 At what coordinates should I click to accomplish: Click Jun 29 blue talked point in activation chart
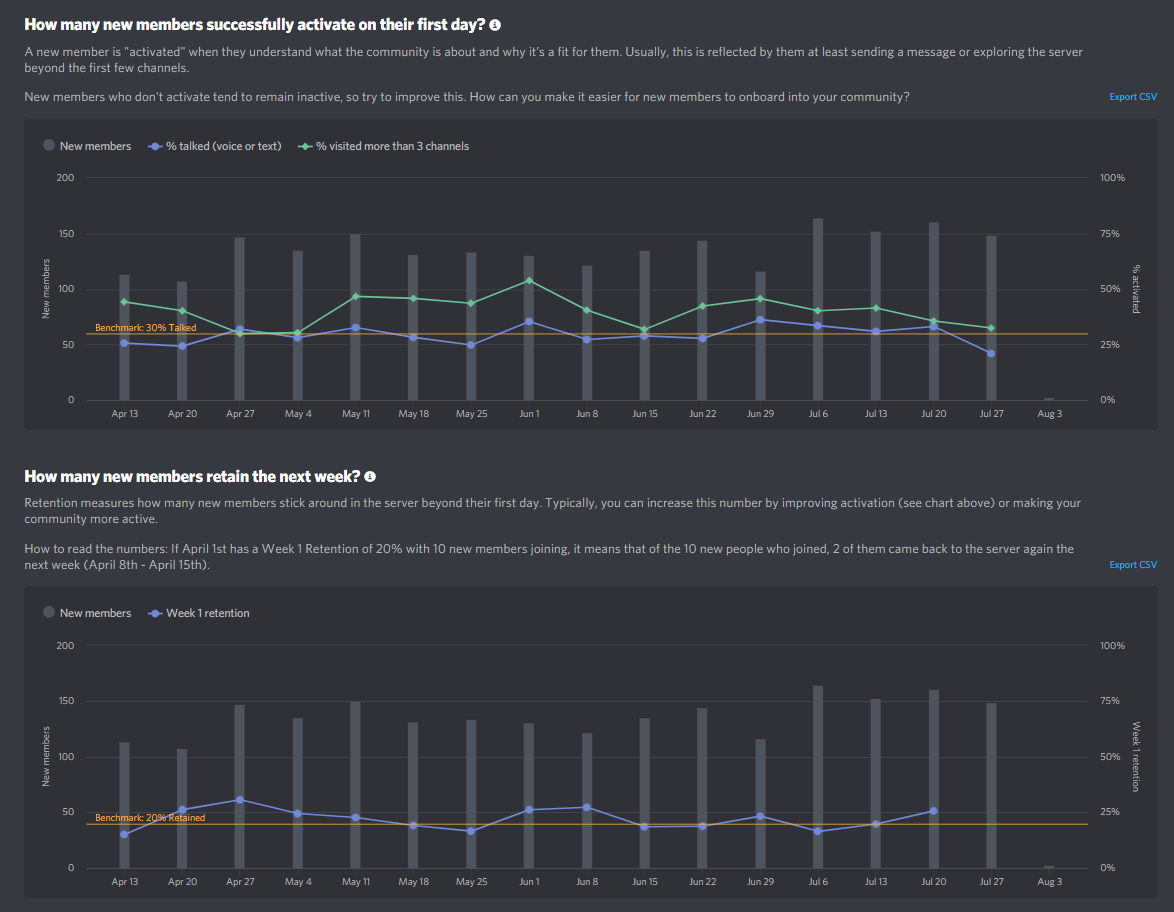coord(760,320)
